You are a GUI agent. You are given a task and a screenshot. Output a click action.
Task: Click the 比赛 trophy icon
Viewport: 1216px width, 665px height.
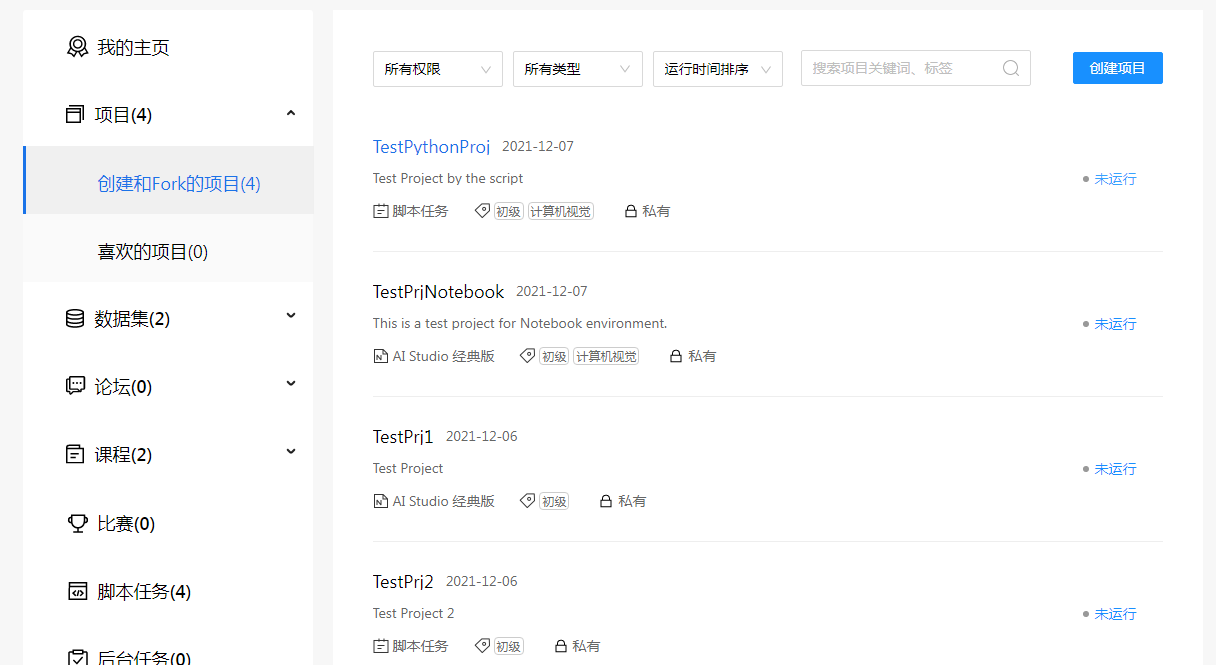point(78,523)
